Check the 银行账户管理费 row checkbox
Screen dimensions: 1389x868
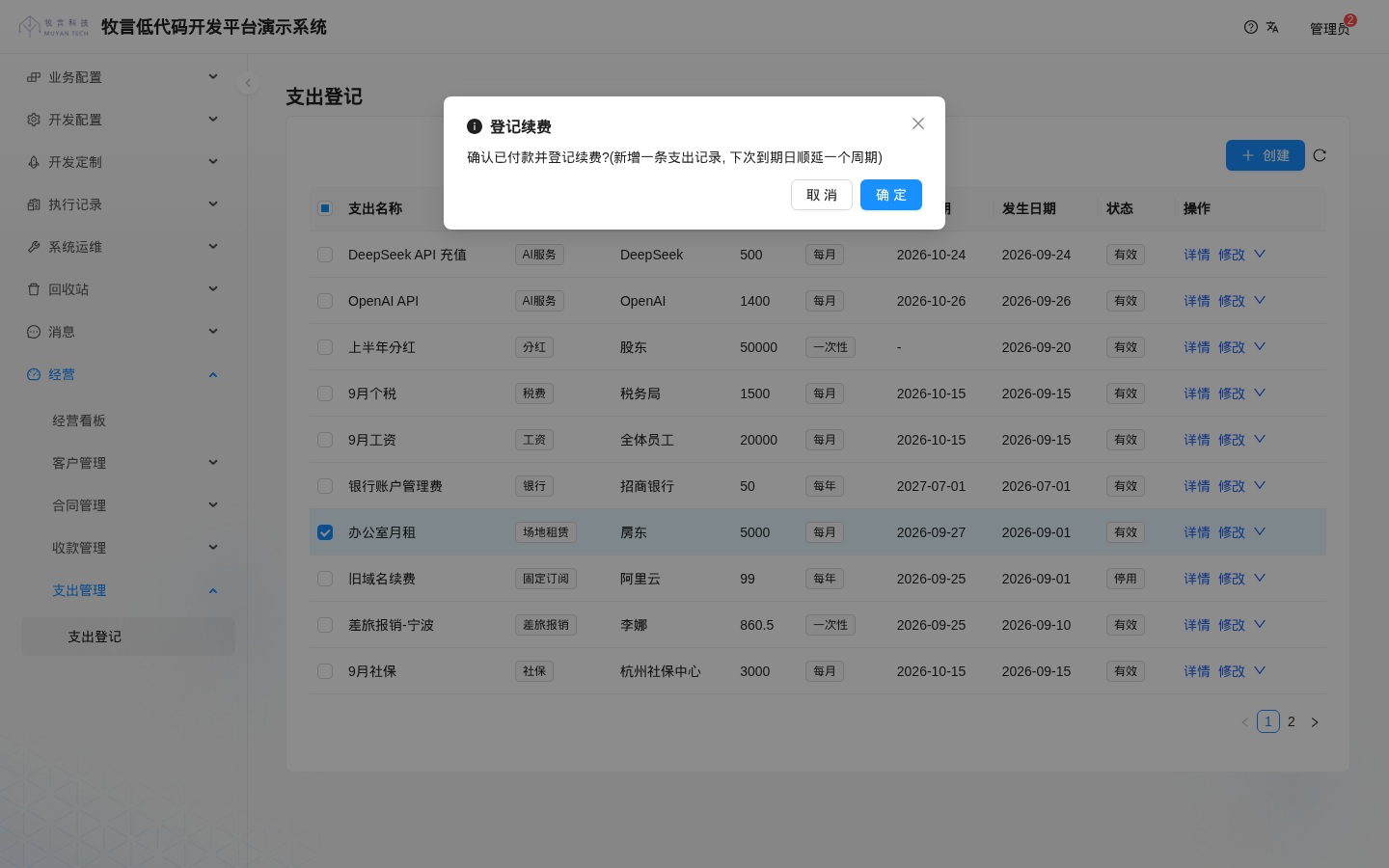pos(325,486)
